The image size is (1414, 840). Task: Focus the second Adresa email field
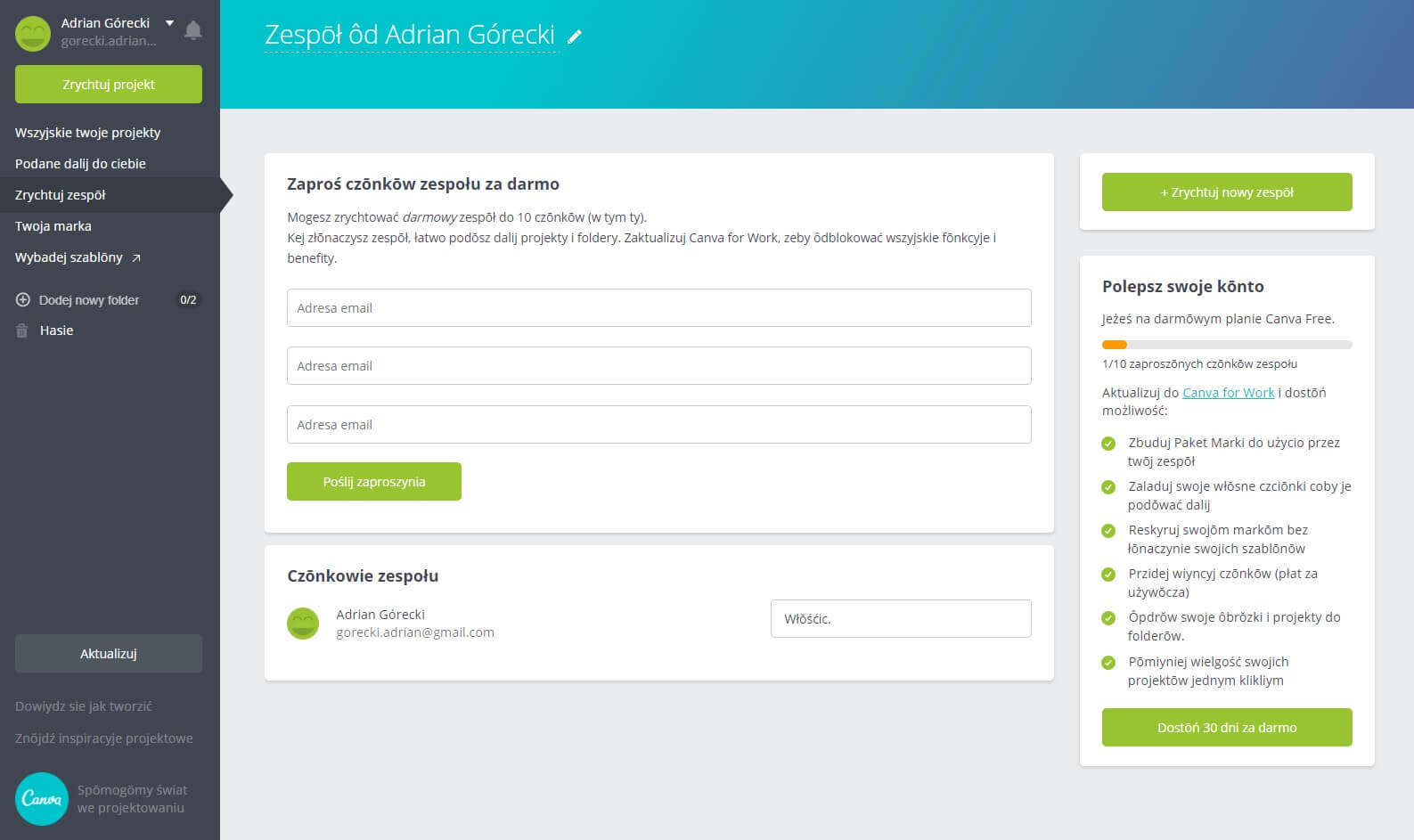(x=659, y=366)
